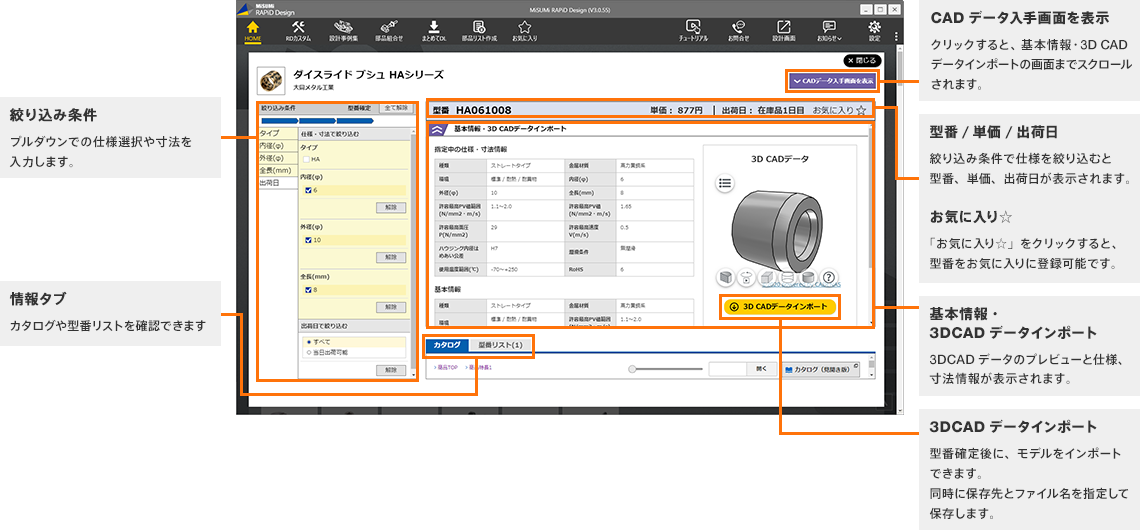This screenshot has height=530, width=1140.
Task: Collapse the 基本情報・3D CADデータインポート section
Action: pyautogui.click(x=438, y=129)
